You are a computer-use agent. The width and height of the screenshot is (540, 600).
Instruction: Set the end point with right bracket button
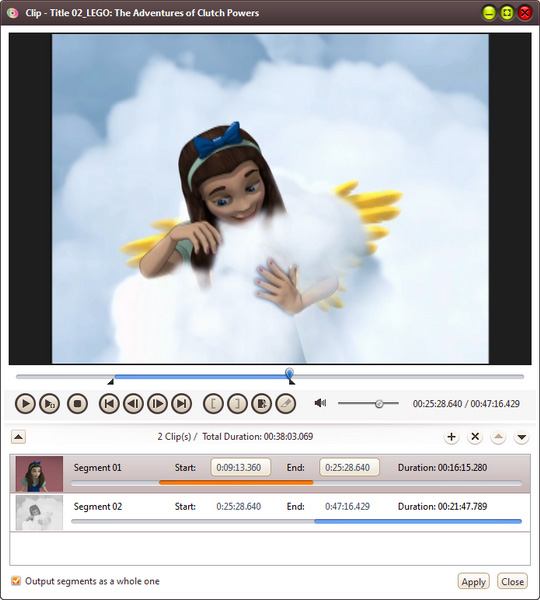[237, 403]
